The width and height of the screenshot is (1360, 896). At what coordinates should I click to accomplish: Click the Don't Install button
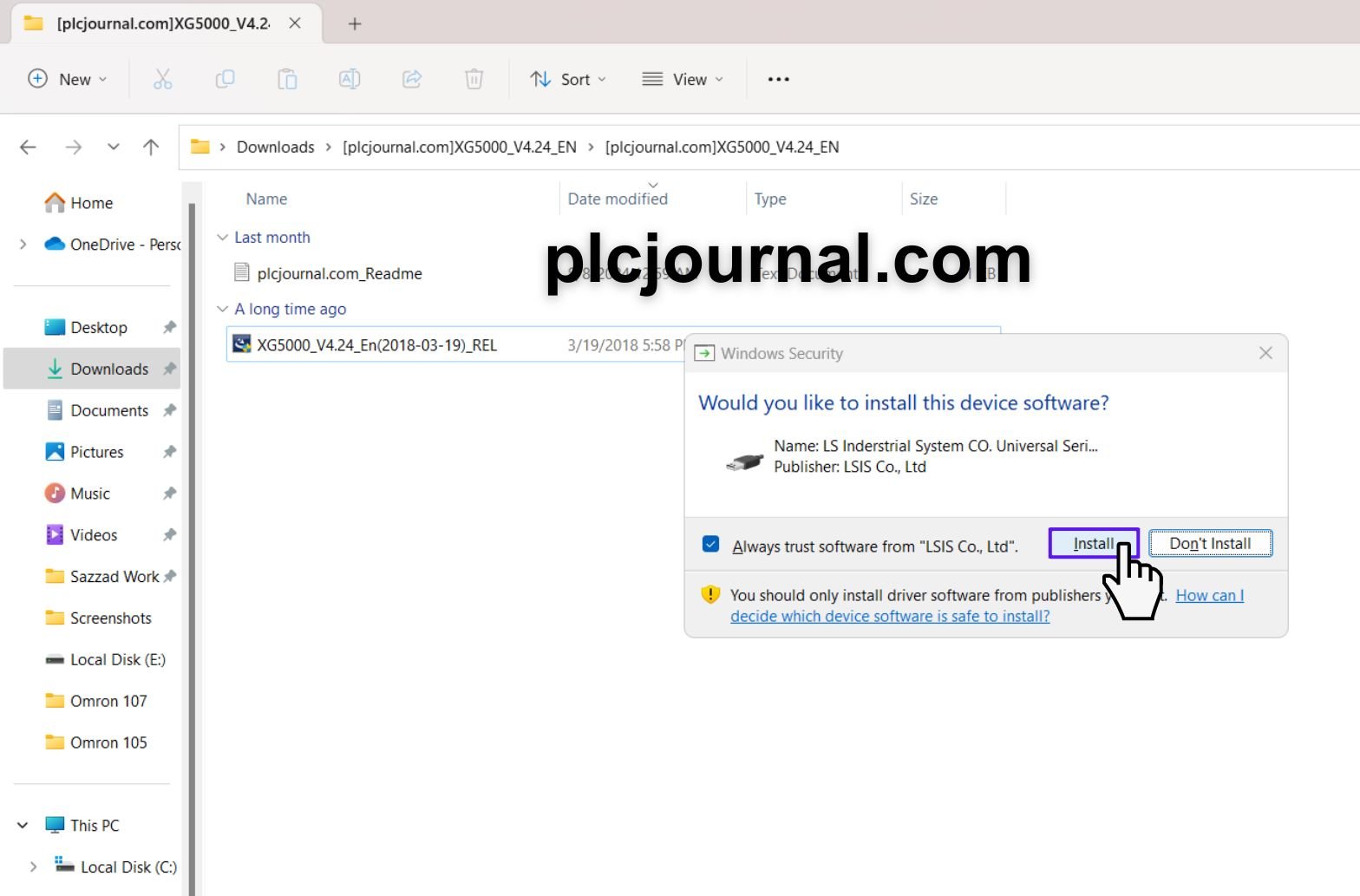coord(1210,544)
